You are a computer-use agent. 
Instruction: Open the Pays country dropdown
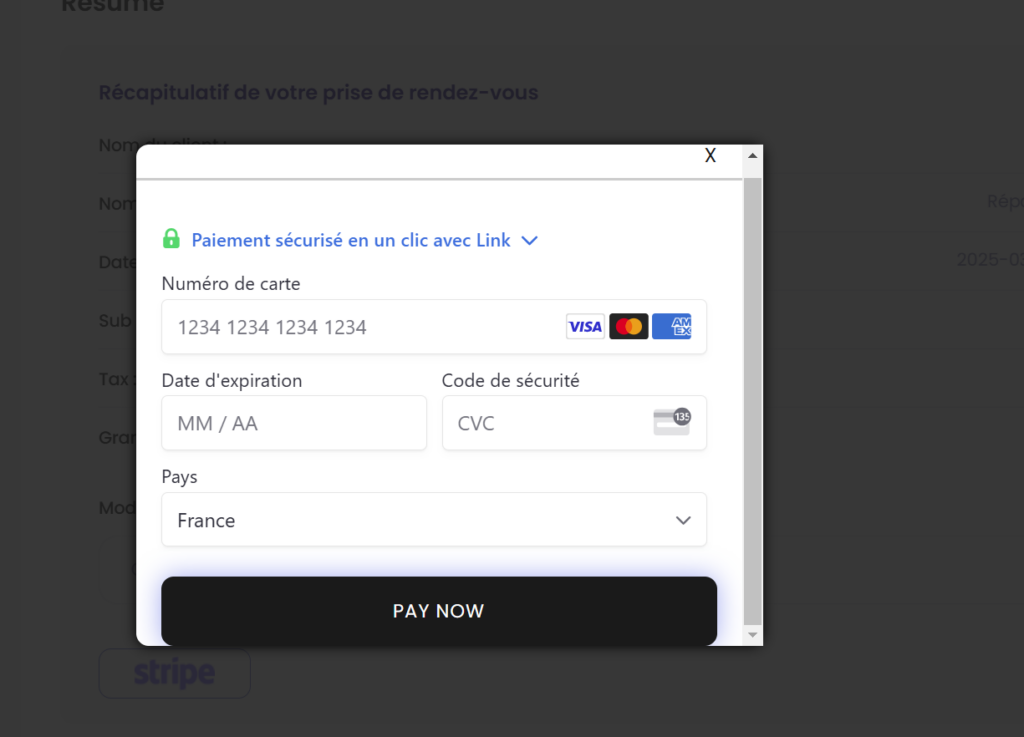click(x=434, y=520)
